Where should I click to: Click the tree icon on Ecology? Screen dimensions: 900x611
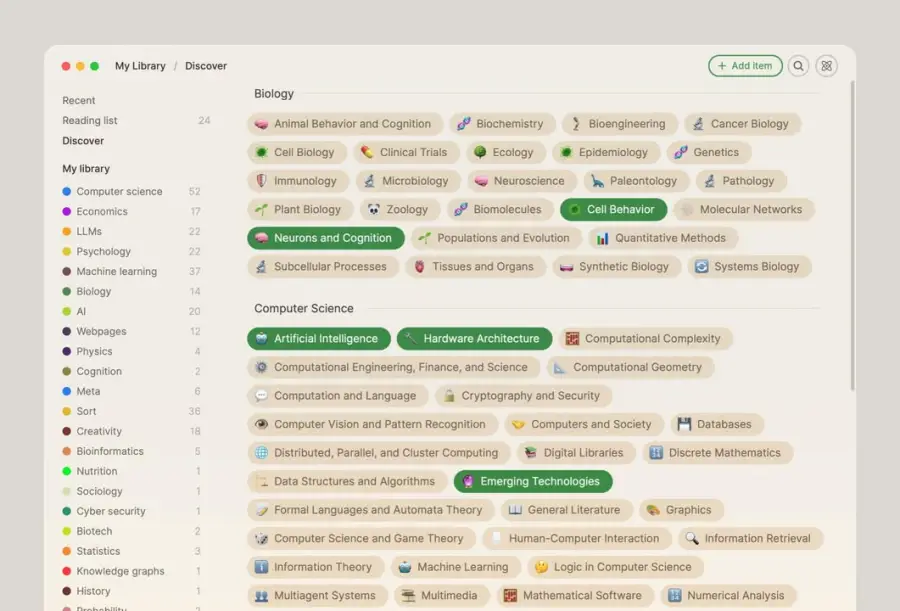tap(480, 152)
